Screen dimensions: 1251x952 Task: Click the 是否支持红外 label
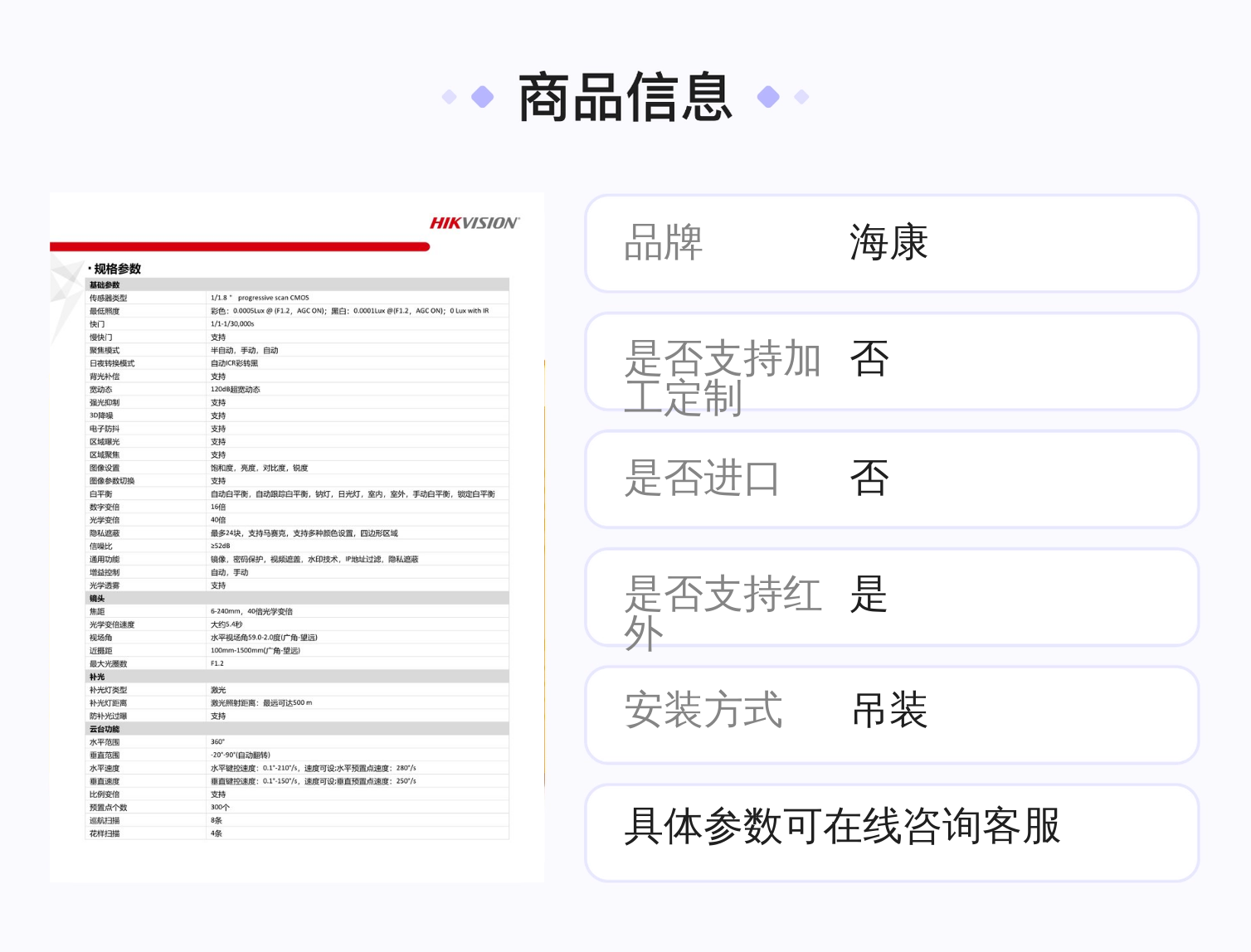pos(723,612)
